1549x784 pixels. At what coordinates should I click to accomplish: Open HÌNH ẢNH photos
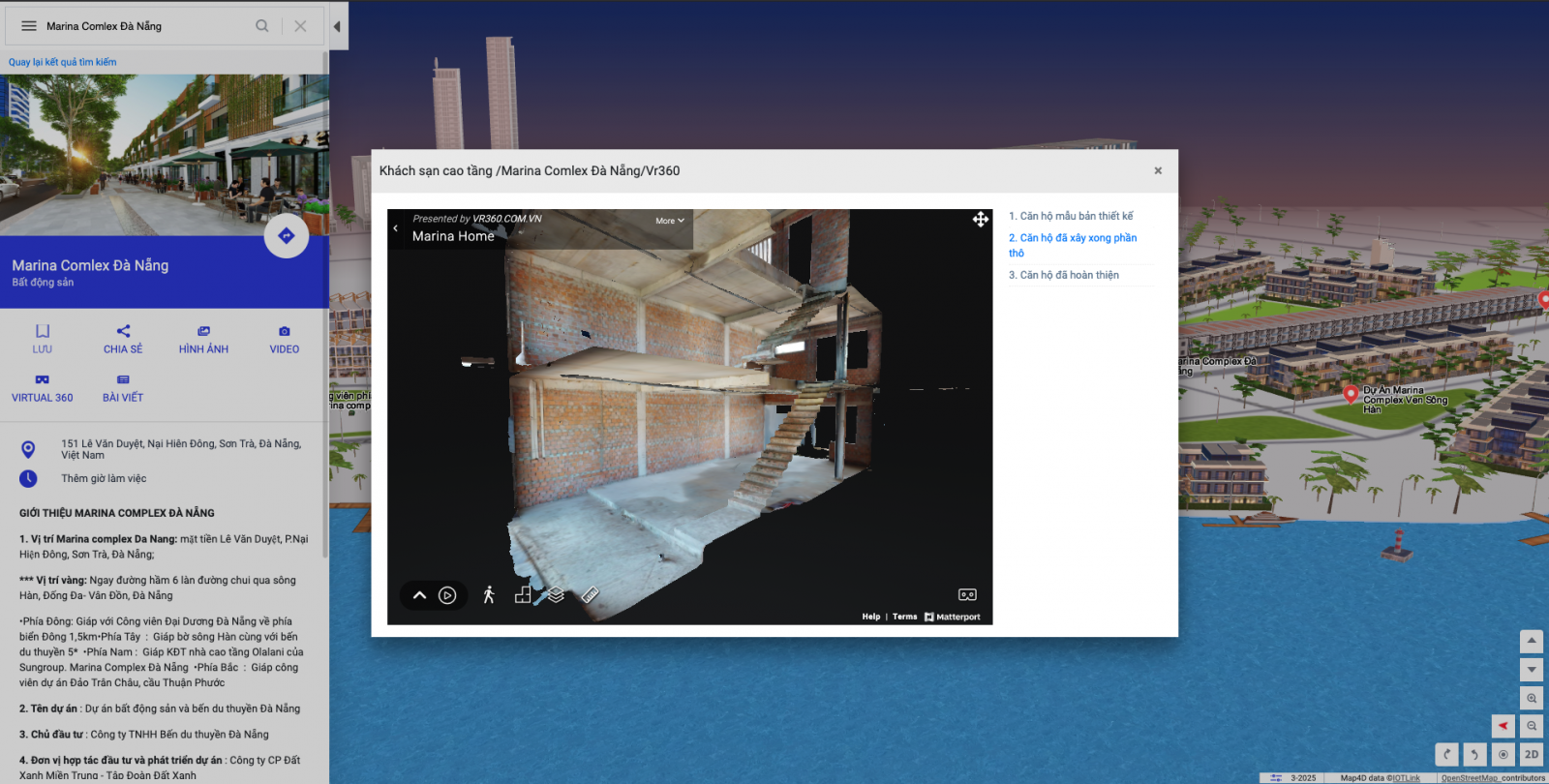click(203, 339)
